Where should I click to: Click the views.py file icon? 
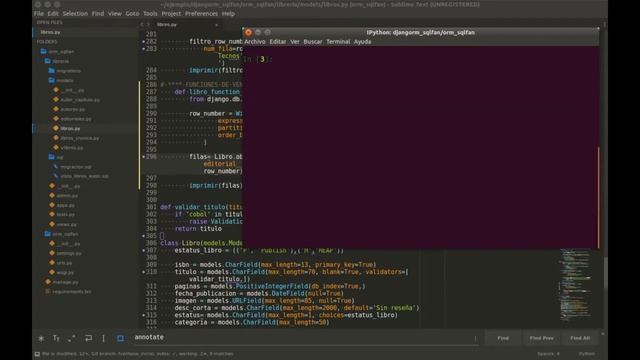(x=52, y=224)
